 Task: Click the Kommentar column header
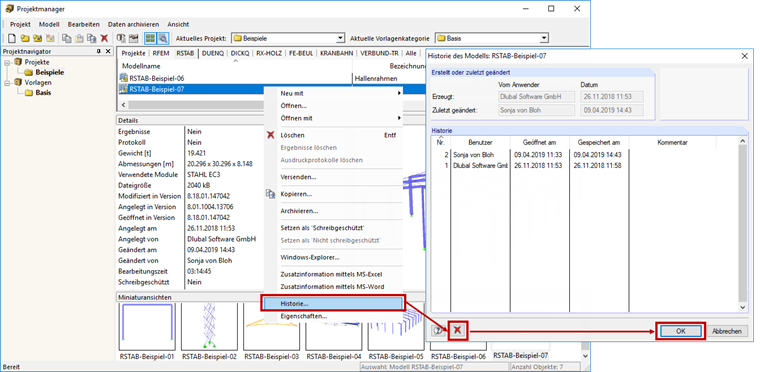[x=672, y=143]
